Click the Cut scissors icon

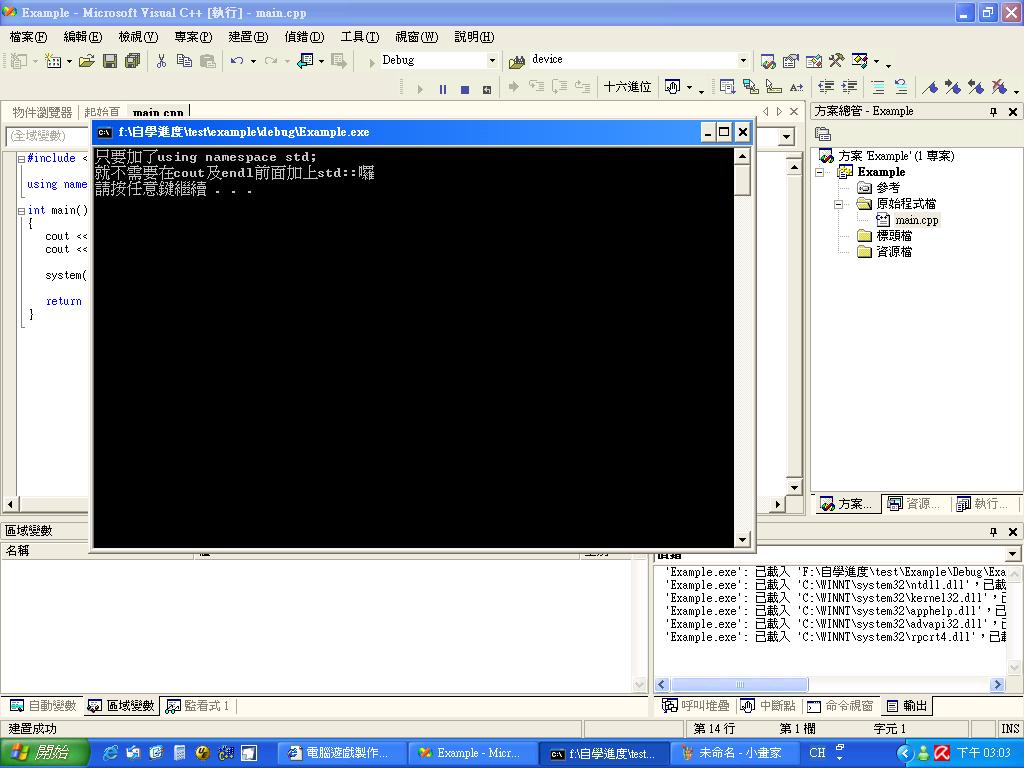click(x=161, y=61)
